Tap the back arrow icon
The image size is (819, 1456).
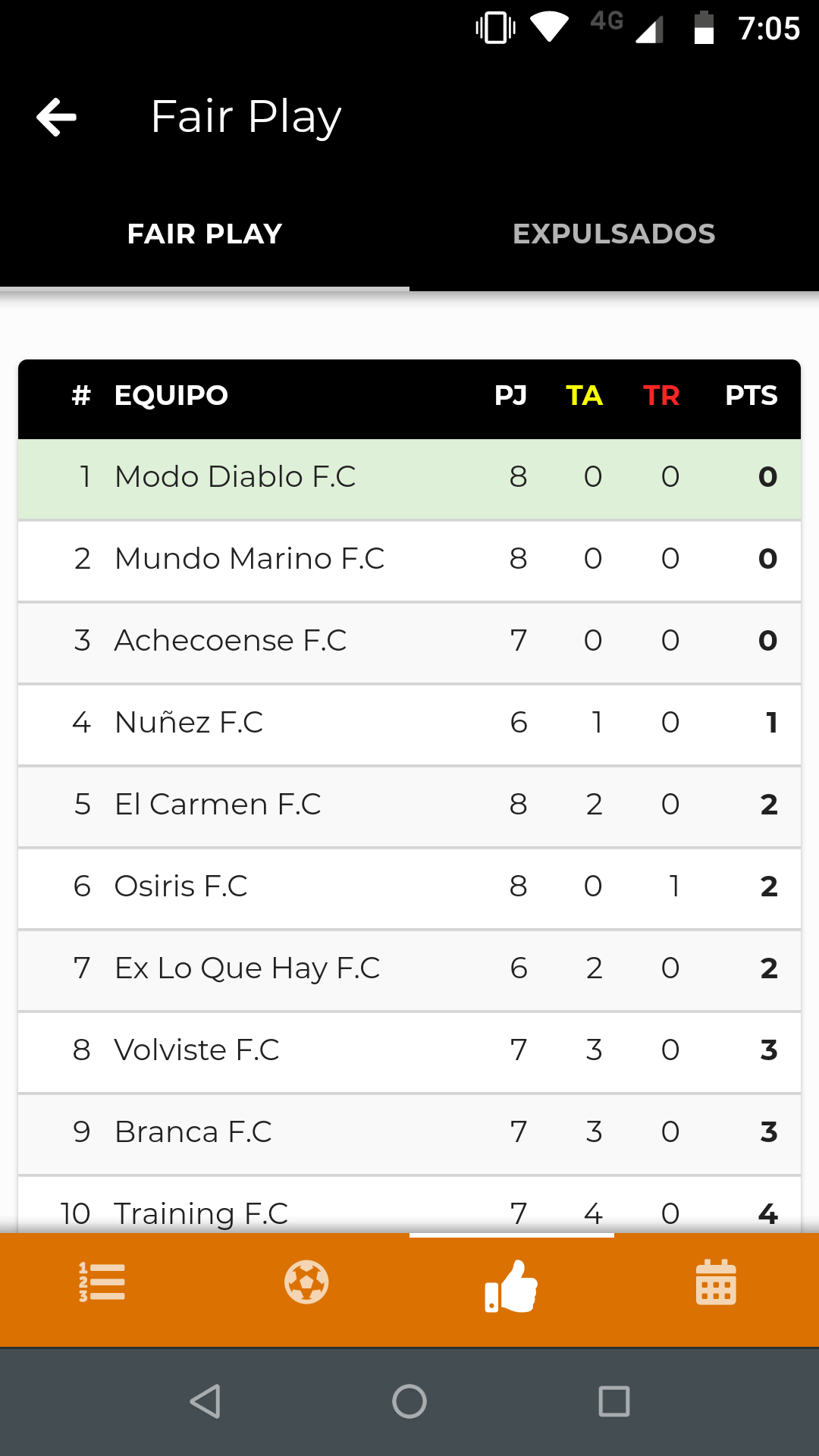57,118
